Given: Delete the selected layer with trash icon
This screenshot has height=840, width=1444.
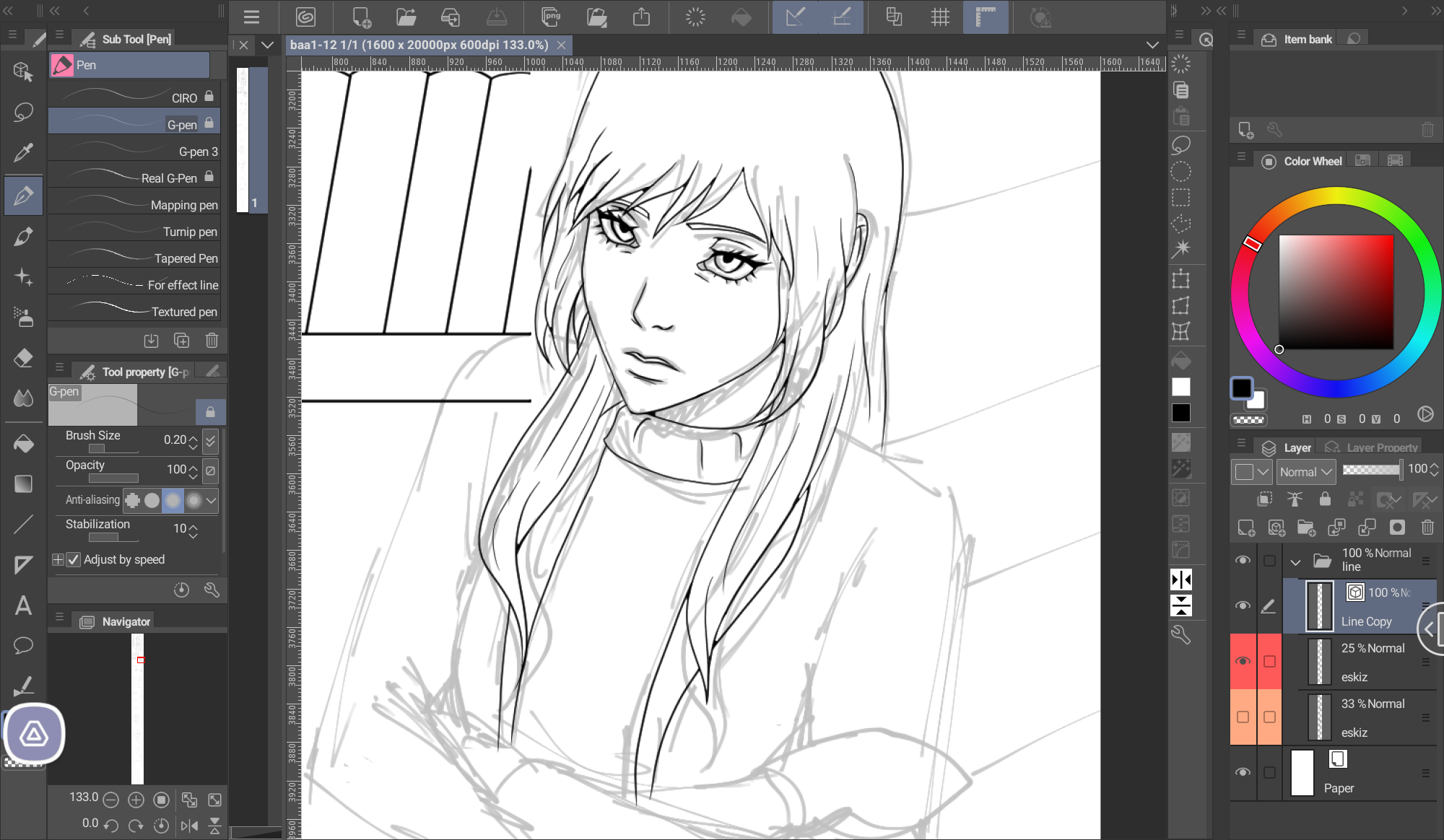Looking at the screenshot, I should pos(1427,528).
